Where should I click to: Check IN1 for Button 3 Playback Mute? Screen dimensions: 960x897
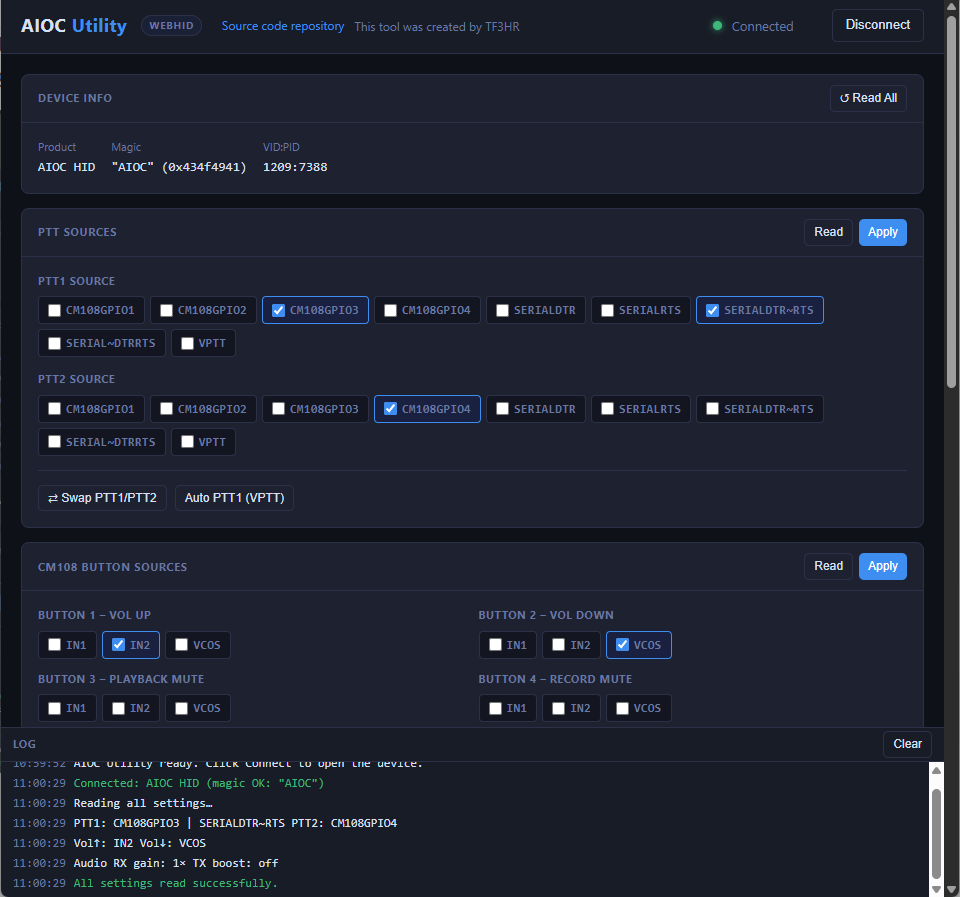(55, 709)
